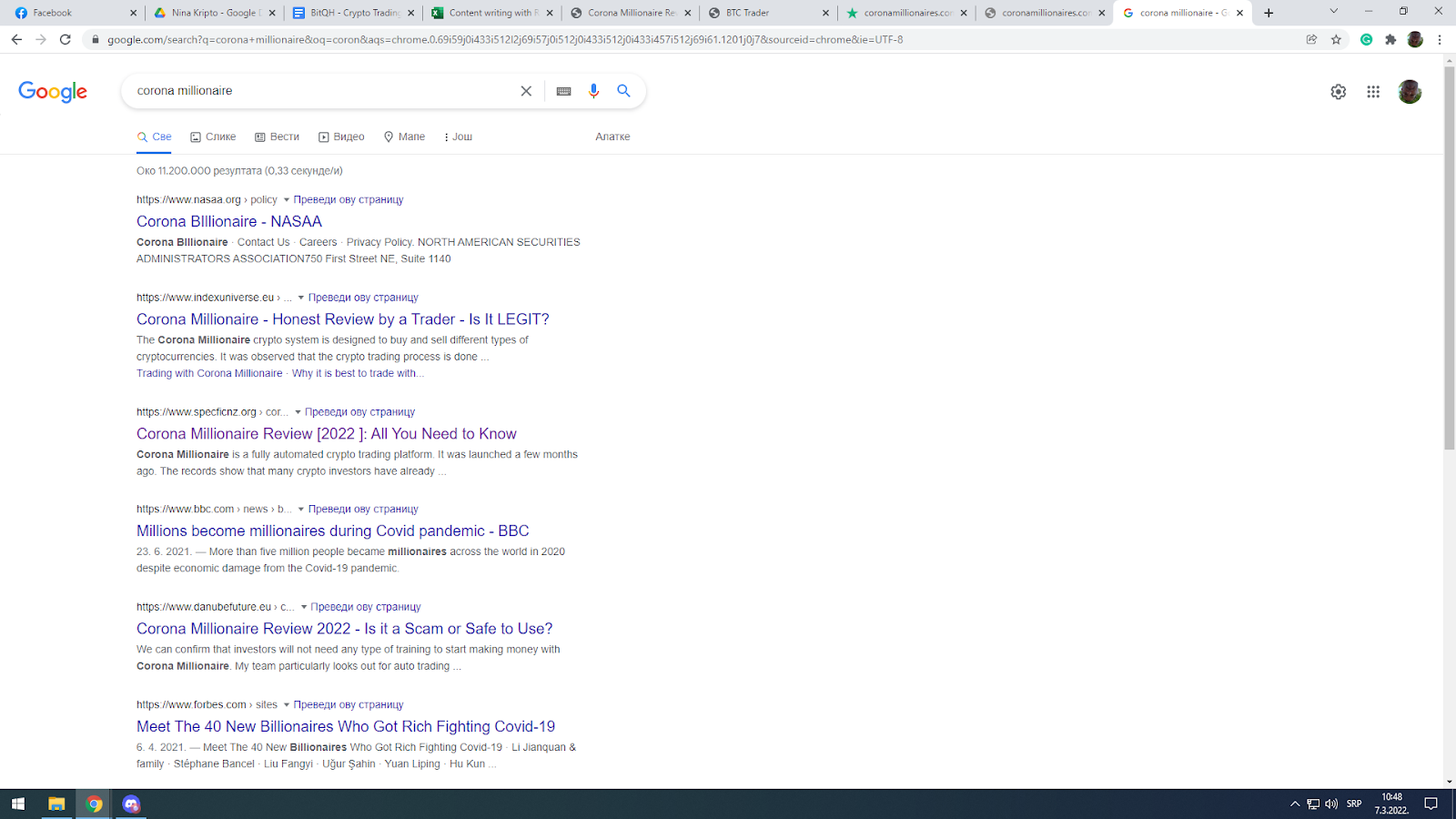Open volume control in system tray
Image resolution: width=1456 pixels, height=819 pixels.
pos(1331,804)
